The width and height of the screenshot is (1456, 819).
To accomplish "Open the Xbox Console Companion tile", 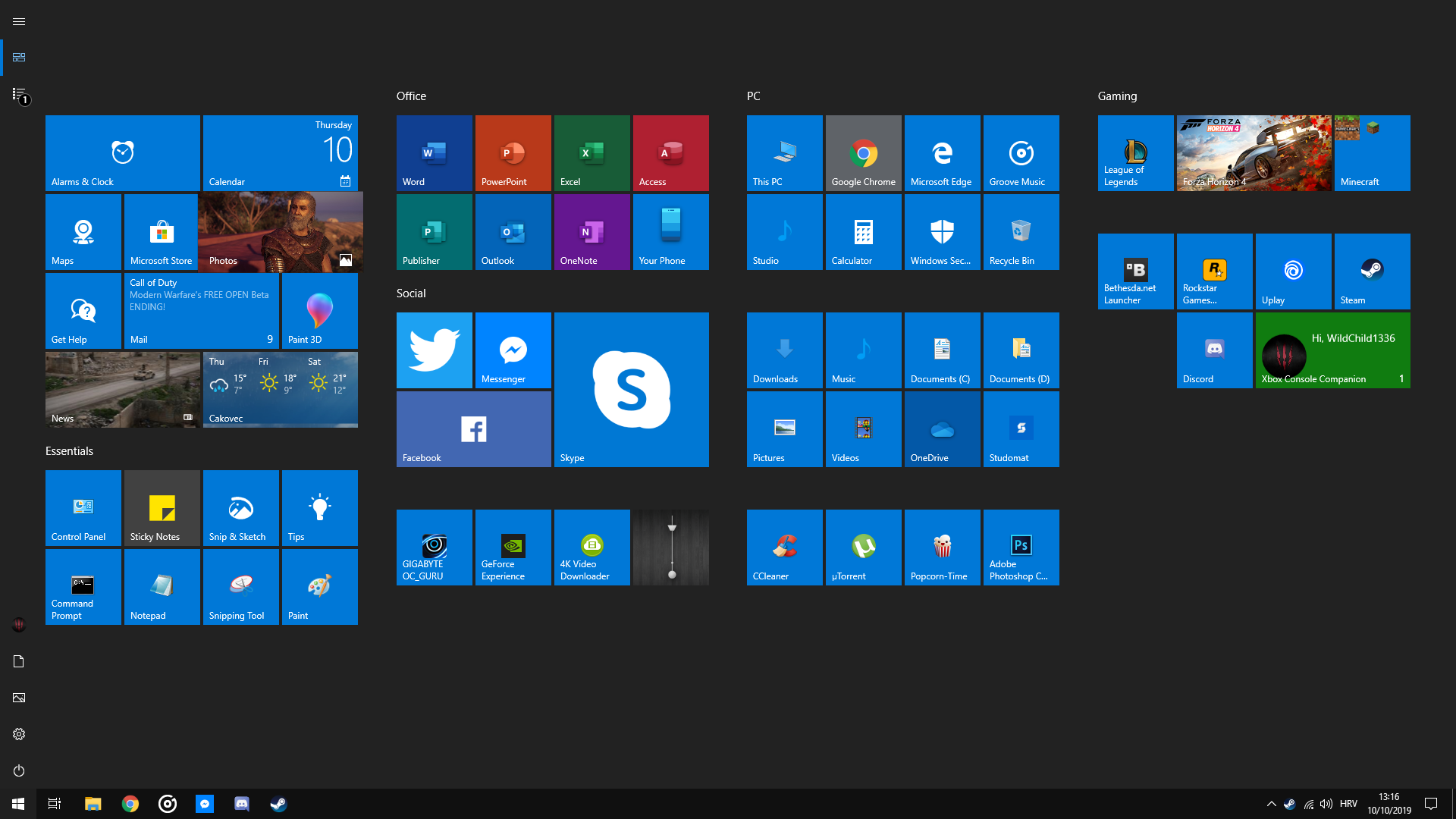I will click(x=1332, y=350).
